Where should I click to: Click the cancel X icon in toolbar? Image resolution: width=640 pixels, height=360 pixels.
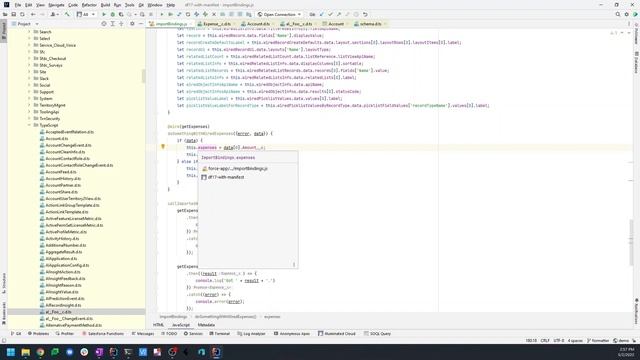[214, 14]
